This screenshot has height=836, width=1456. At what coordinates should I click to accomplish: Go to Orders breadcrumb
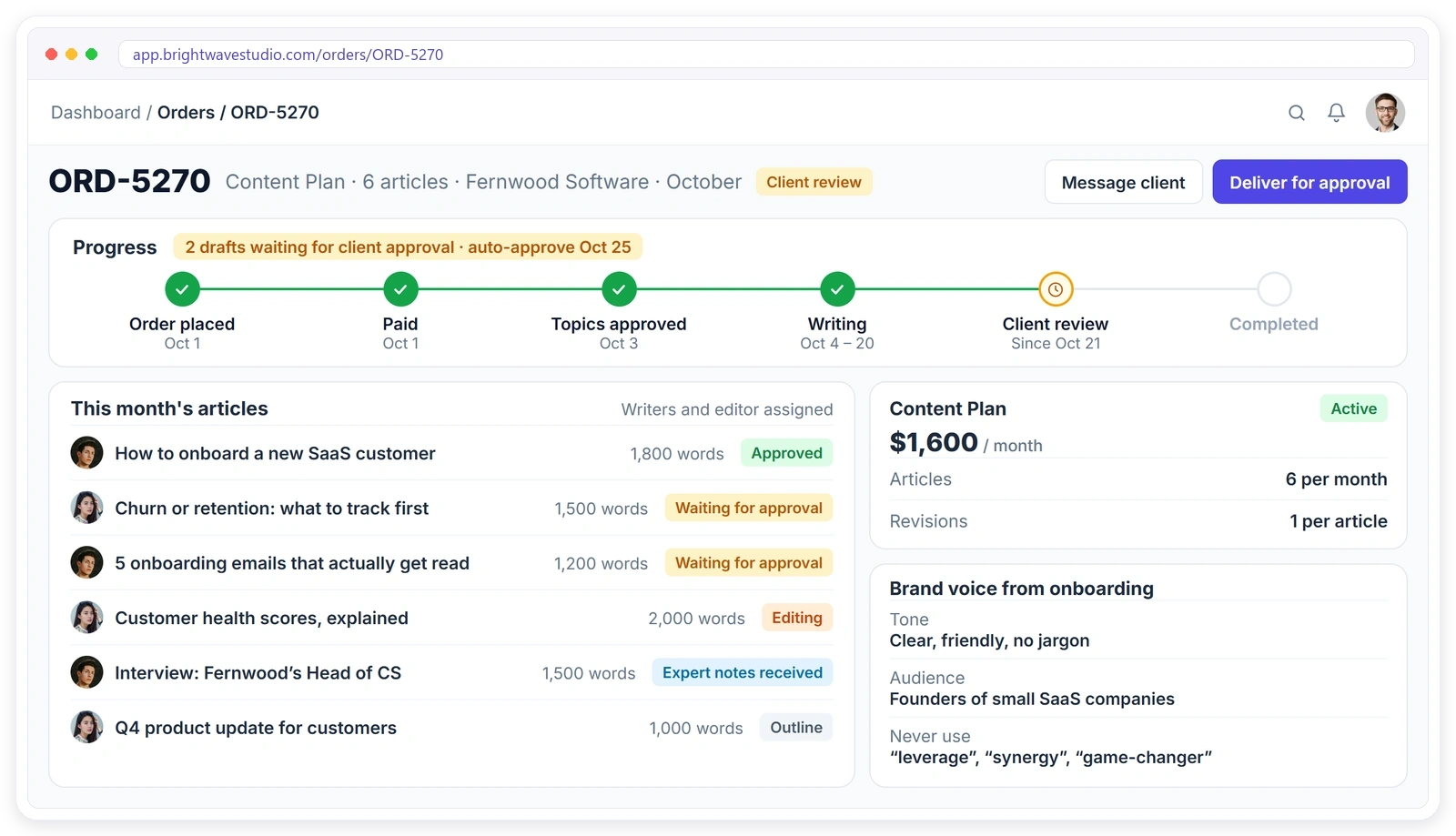pos(186,113)
